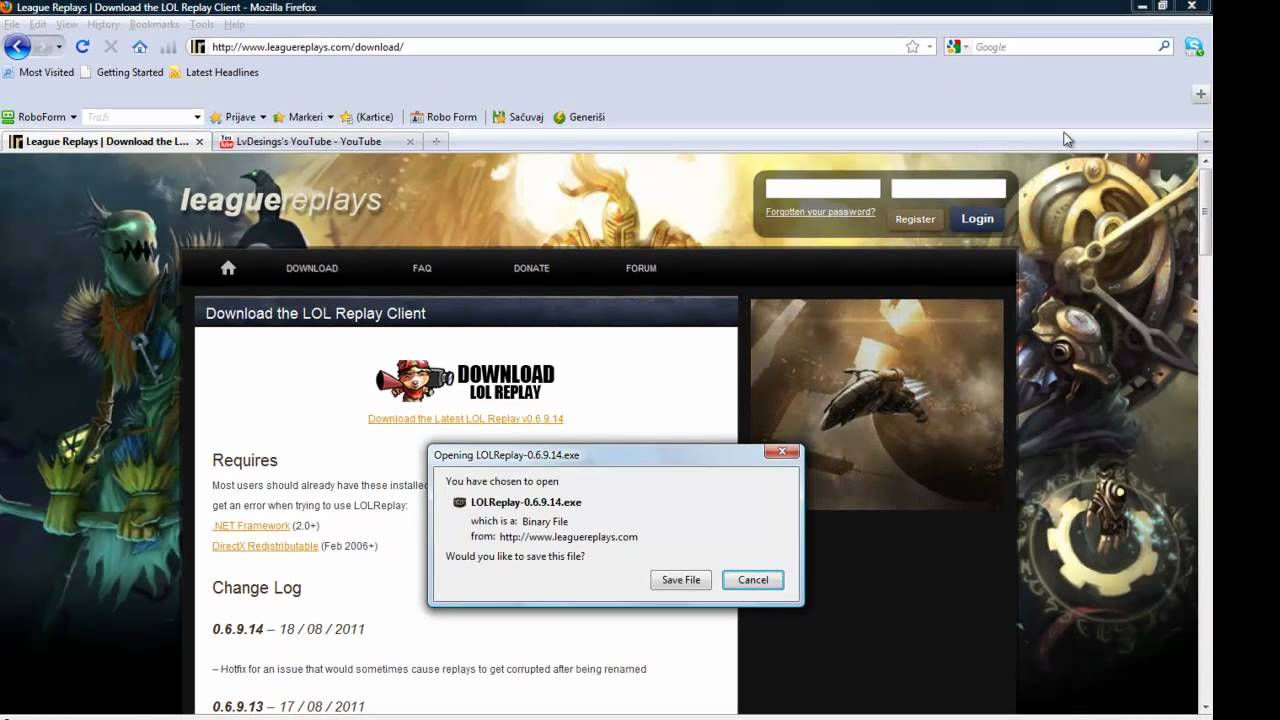Click the Google search box
Screen dimensions: 1280x720
pyautogui.click(x=1063, y=47)
